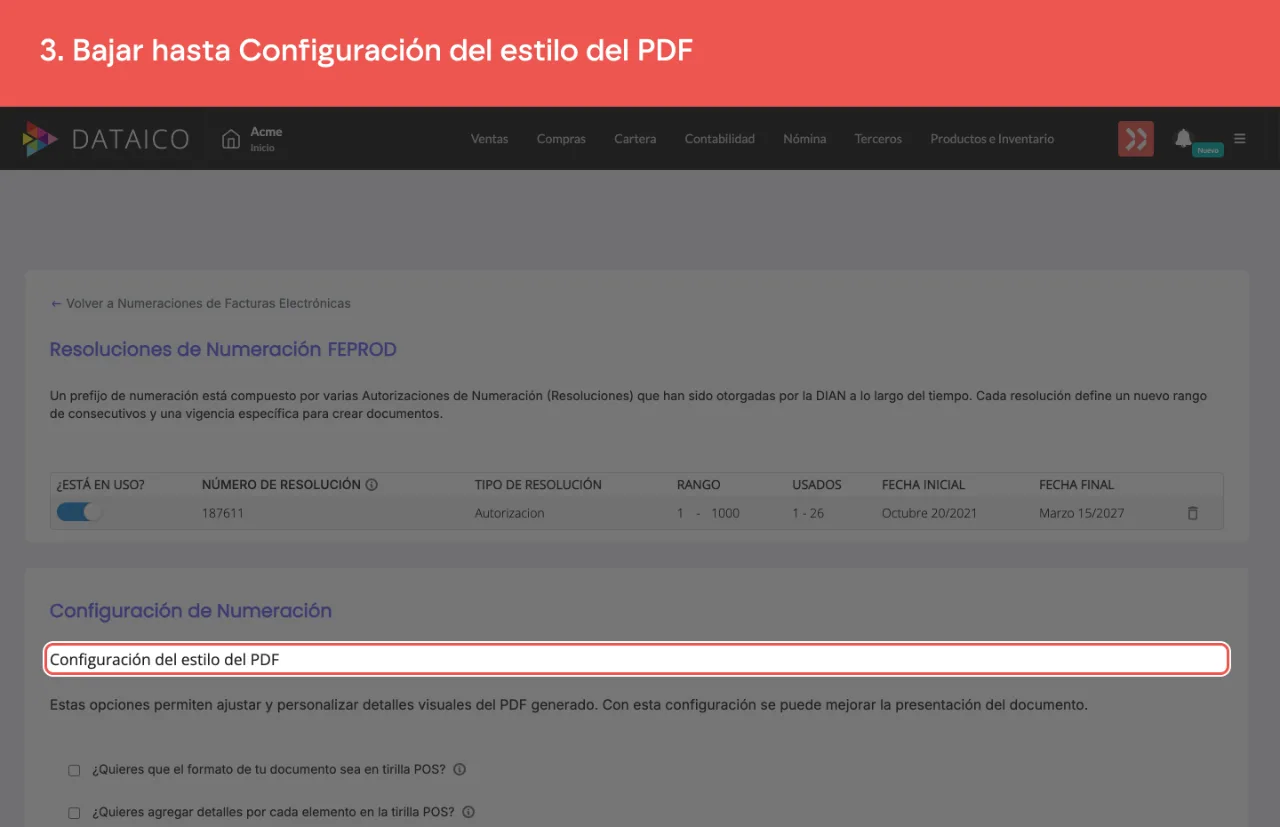This screenshot has height=827, width=1280.
Task: Click the Configuración de Numeración heading
Action: click(x=191, y=611)
